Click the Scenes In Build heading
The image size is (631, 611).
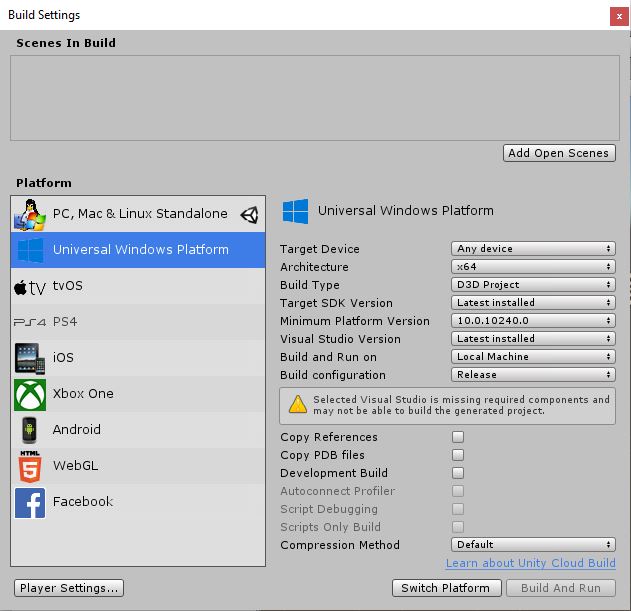(x=66, y=43)
